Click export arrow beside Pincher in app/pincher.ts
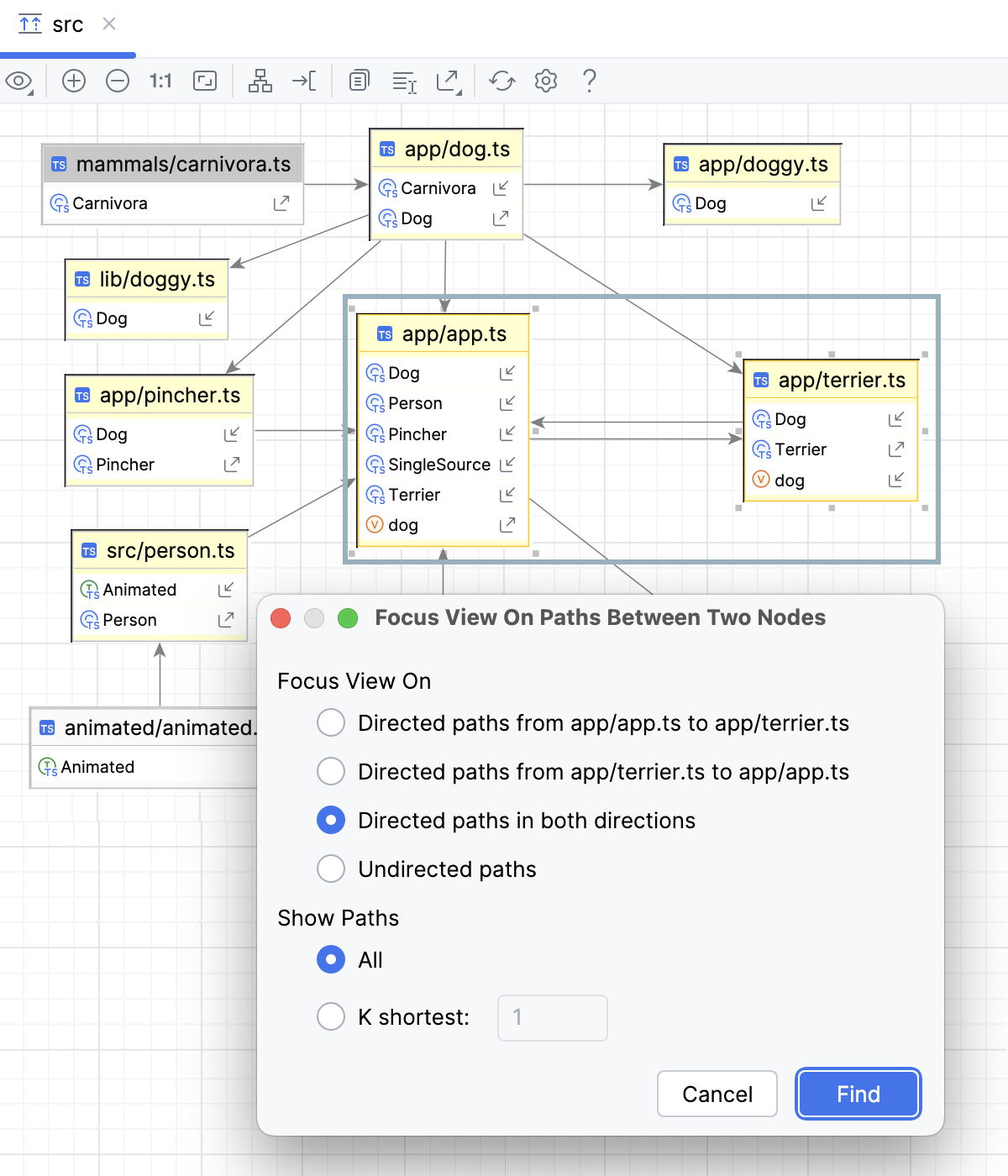This screenshot has width=1008, height=1176. coord(232,465)
